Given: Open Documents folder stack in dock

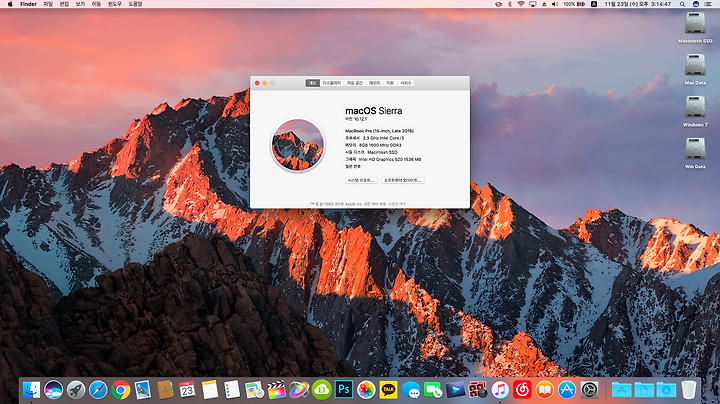Looking at the screenshot, I should 644,390.
